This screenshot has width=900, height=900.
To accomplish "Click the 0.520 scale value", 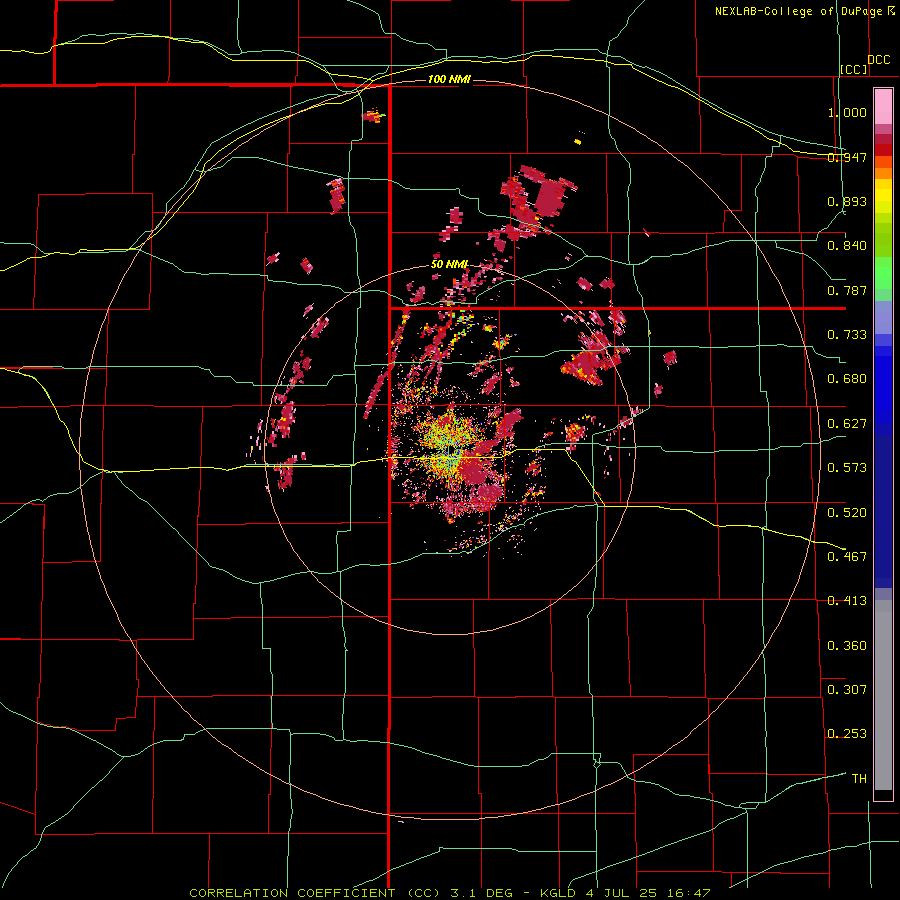I will 847,512.
